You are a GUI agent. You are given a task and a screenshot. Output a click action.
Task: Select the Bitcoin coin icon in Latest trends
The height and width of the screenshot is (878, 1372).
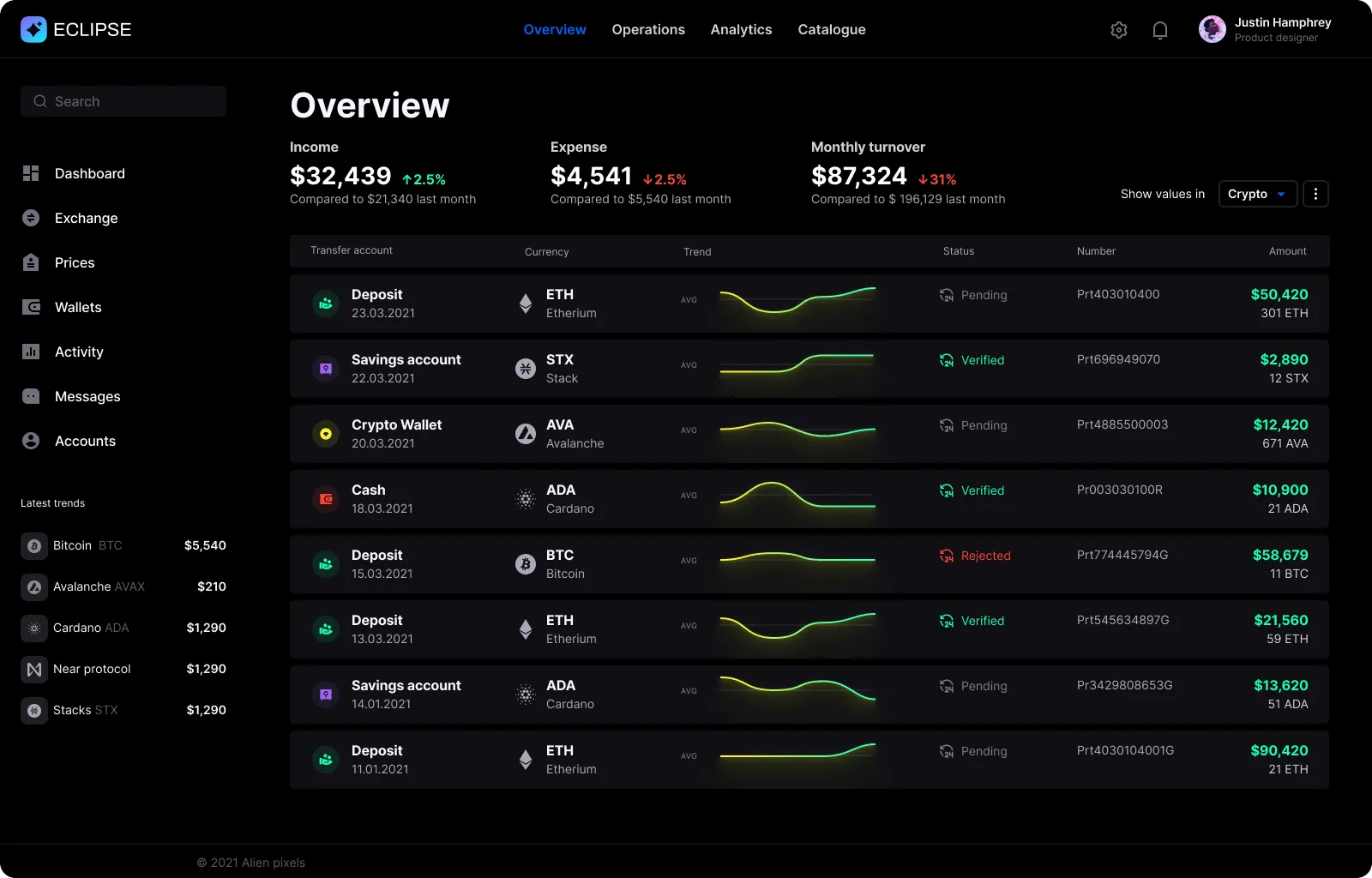(34, 545)
